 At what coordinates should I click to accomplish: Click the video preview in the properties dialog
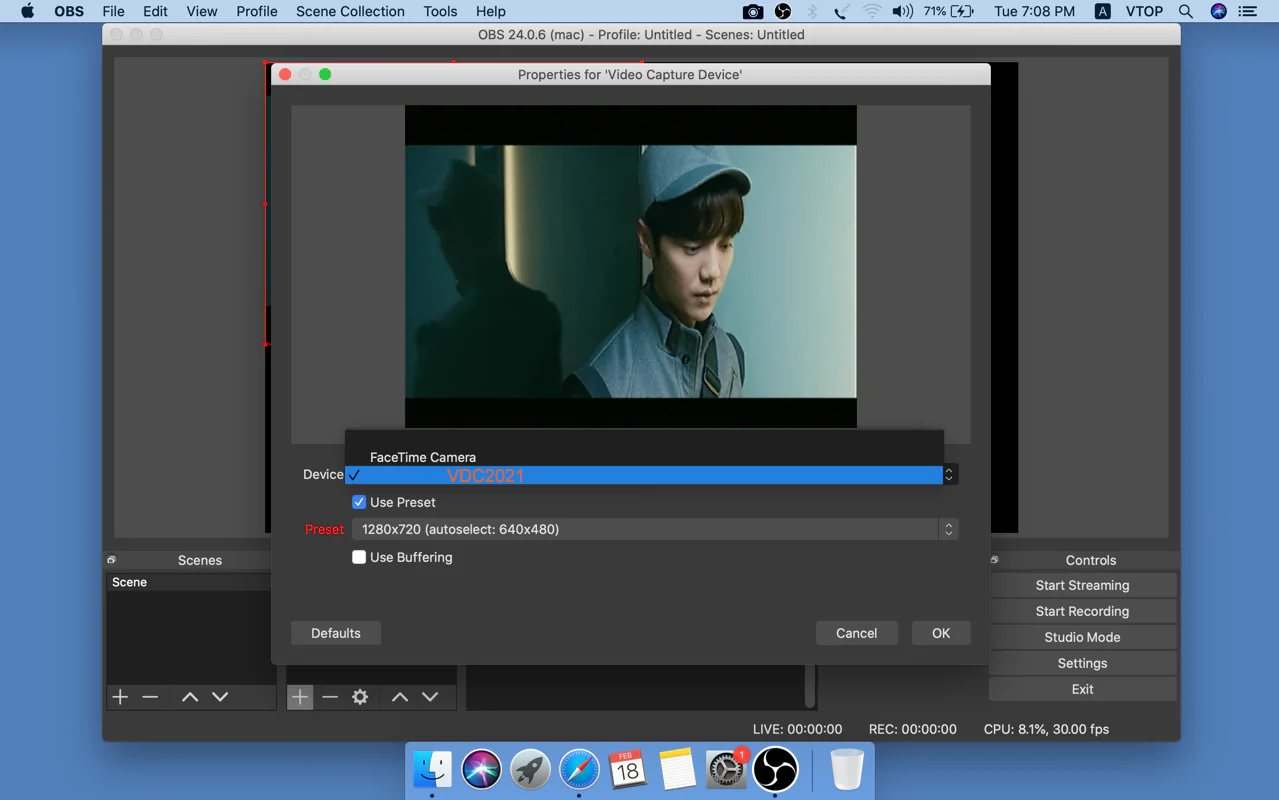point(631,267)
